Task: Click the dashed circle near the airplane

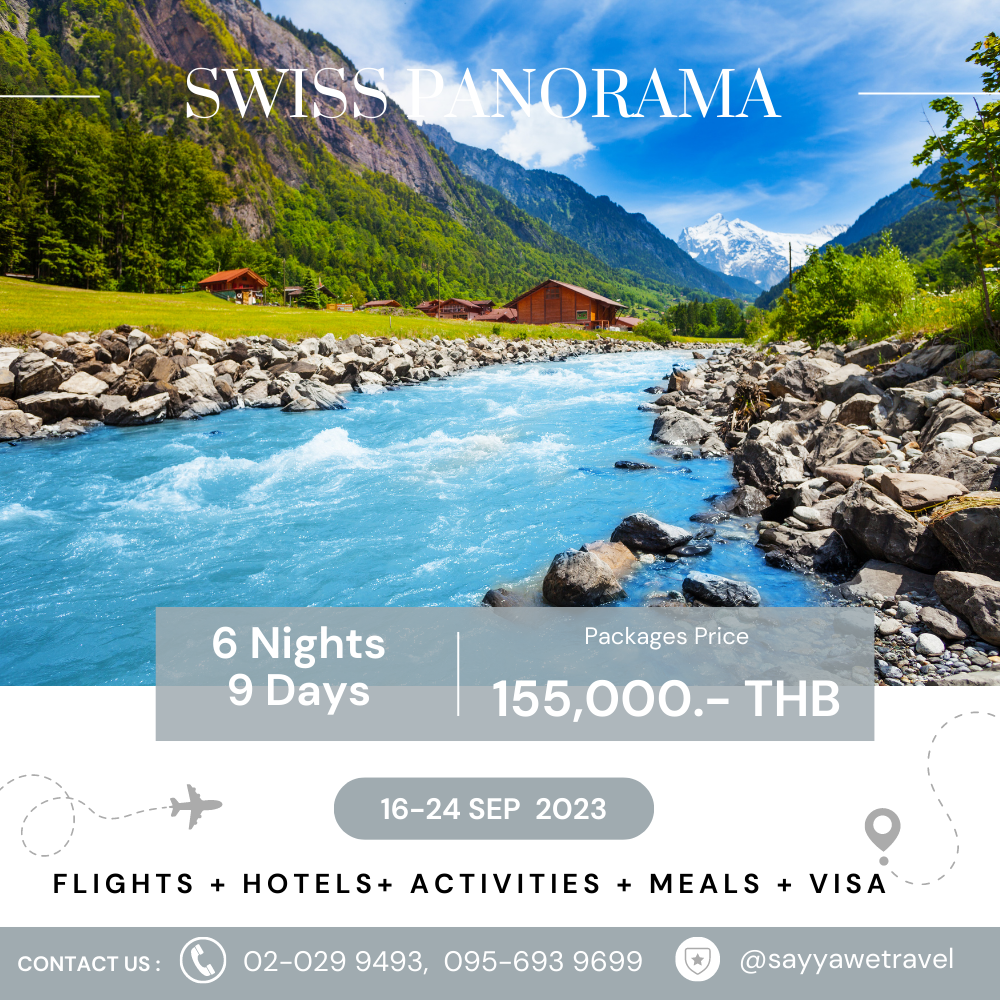Action: point(48,827)
